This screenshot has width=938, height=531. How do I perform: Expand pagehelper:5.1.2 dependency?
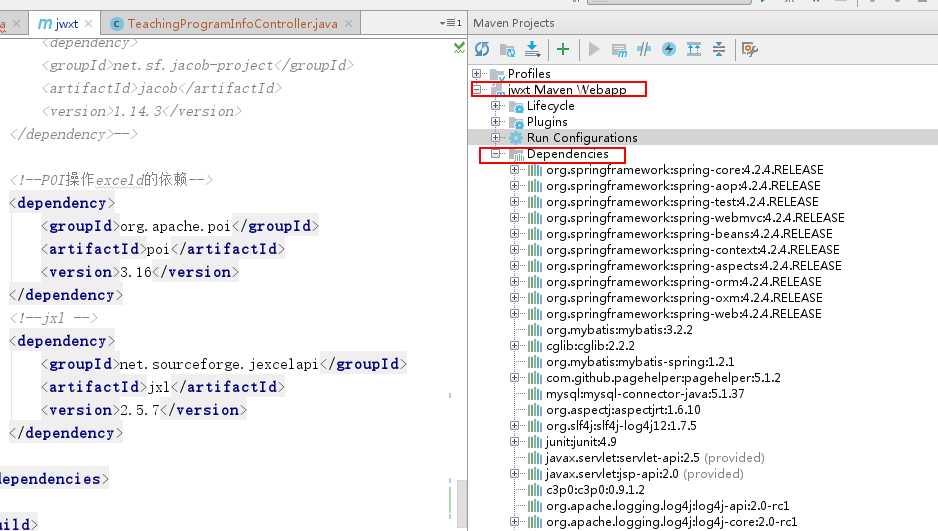pos(514,377)
